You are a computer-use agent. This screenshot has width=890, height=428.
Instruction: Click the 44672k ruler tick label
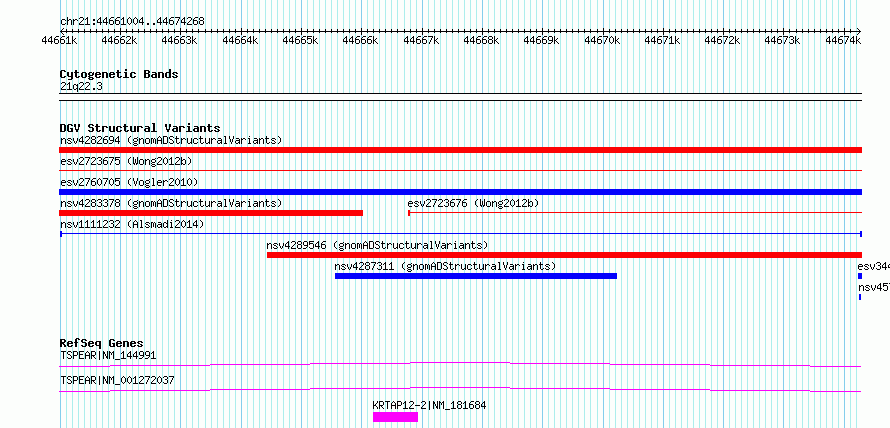[723, 40]
